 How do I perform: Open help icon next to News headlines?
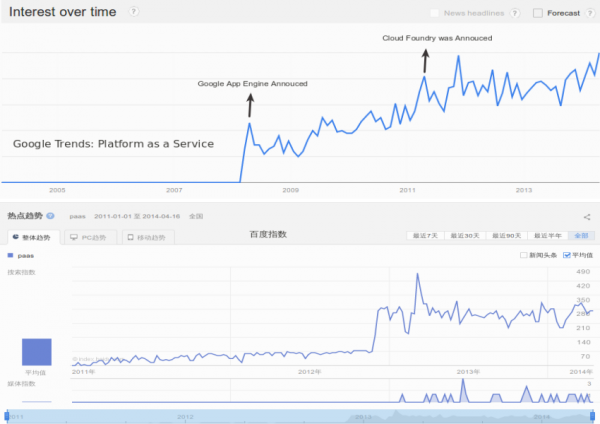515,13
